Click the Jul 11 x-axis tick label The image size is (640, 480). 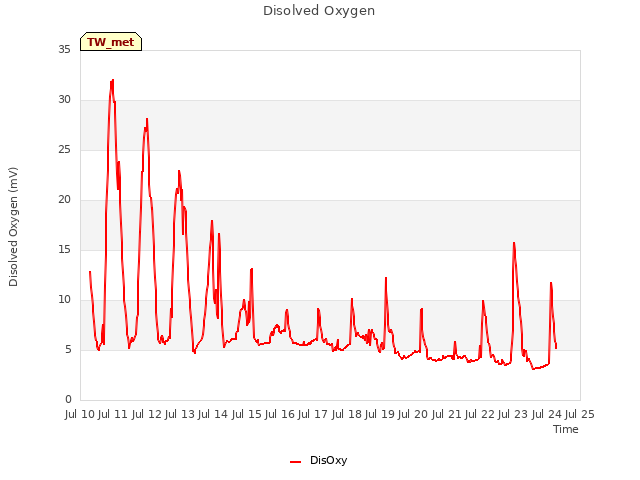point(113,414)
